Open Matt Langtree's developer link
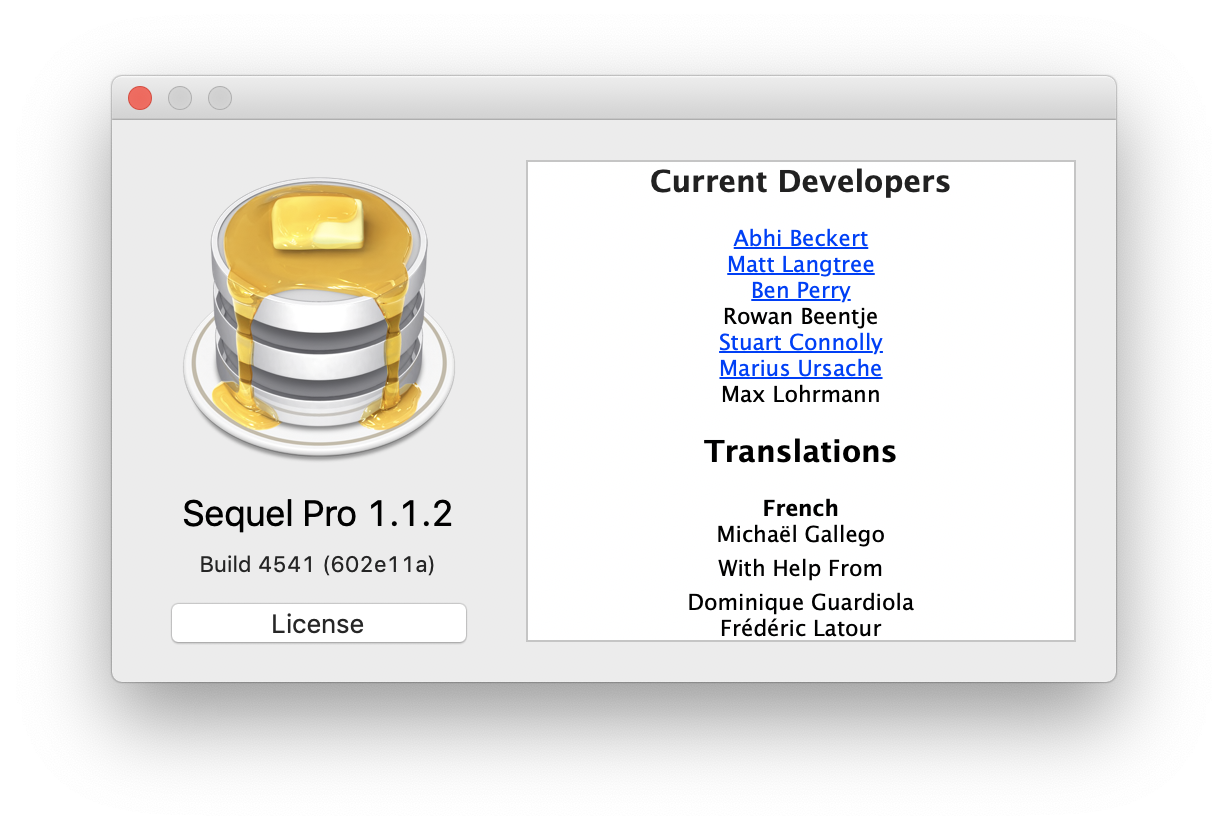This screenshot has height=830, width=1228. click(x=800, y=264)
